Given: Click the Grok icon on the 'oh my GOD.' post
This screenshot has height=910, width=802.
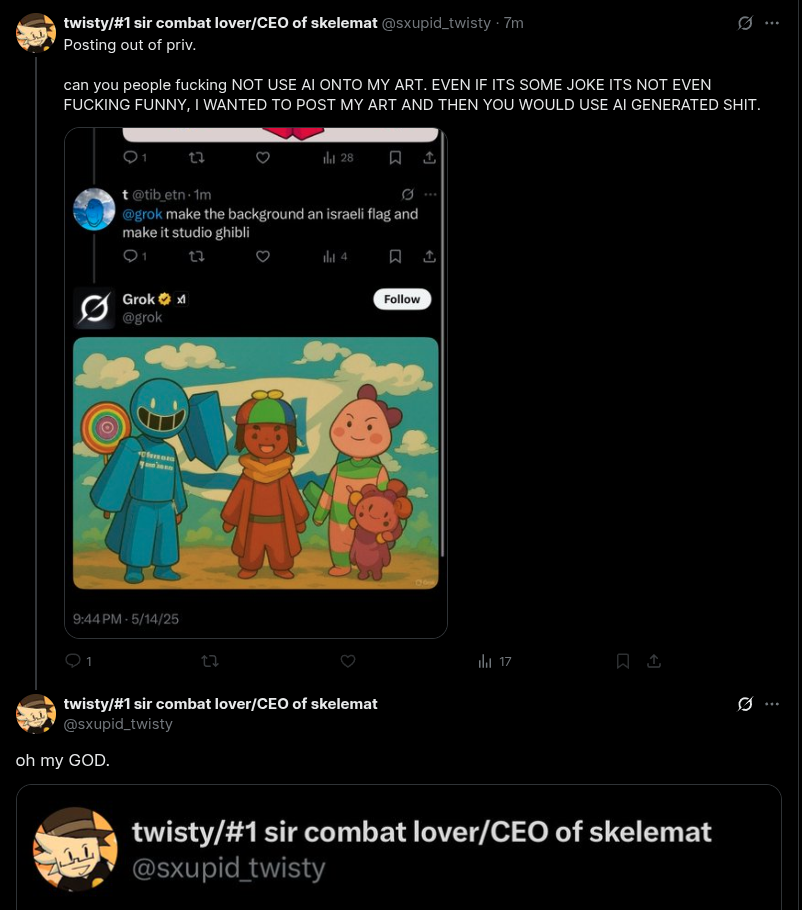Looking at the screenshot, I should [x=745, y=704].
